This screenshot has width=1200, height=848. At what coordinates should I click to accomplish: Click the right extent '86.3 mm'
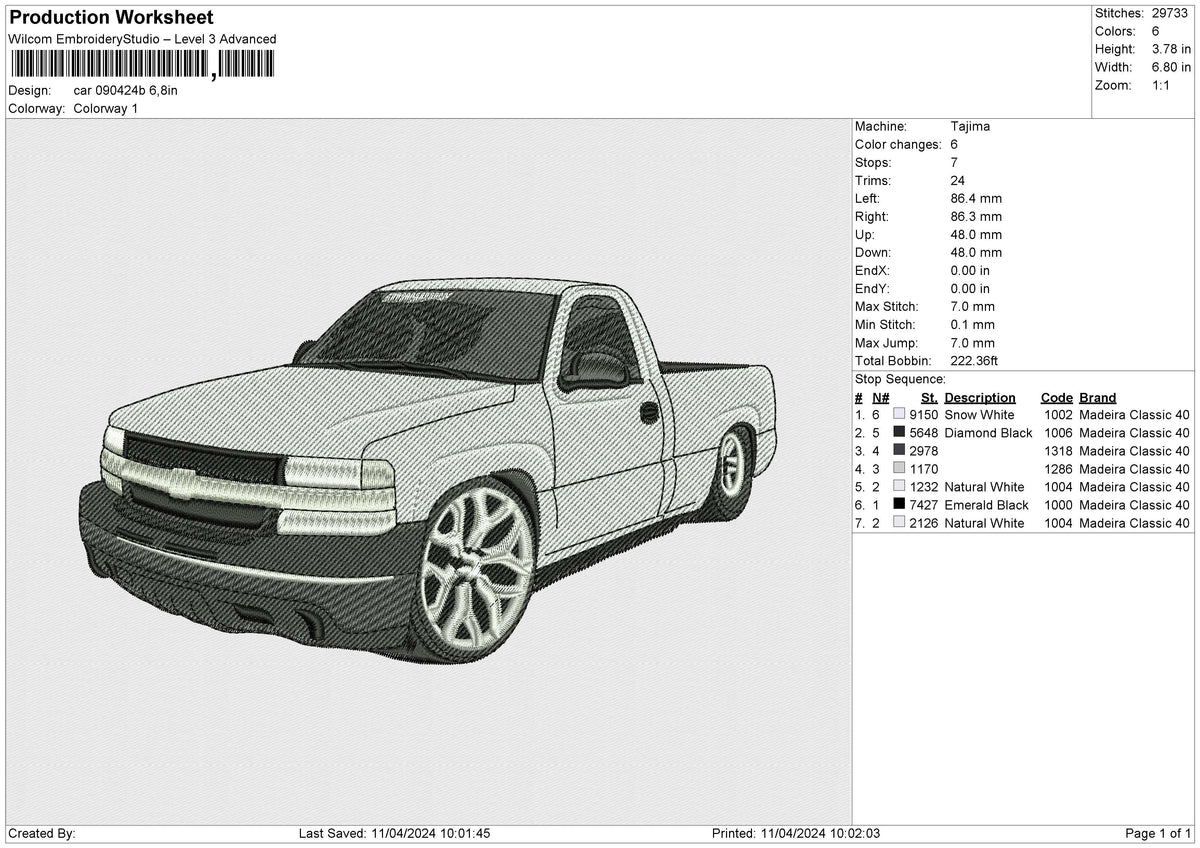click(976, 216)
